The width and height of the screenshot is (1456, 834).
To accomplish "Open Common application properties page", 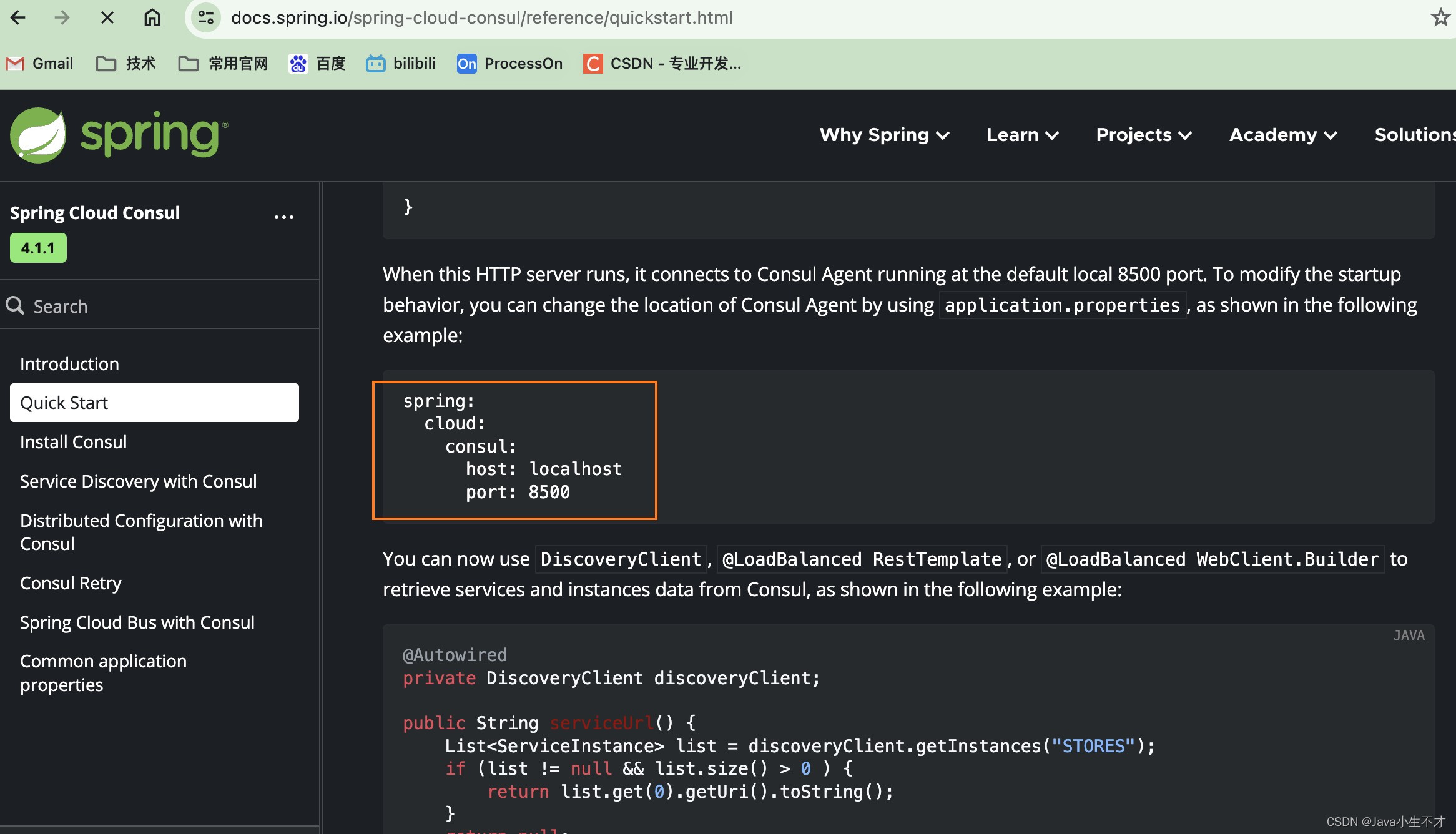I will [103, 673].
